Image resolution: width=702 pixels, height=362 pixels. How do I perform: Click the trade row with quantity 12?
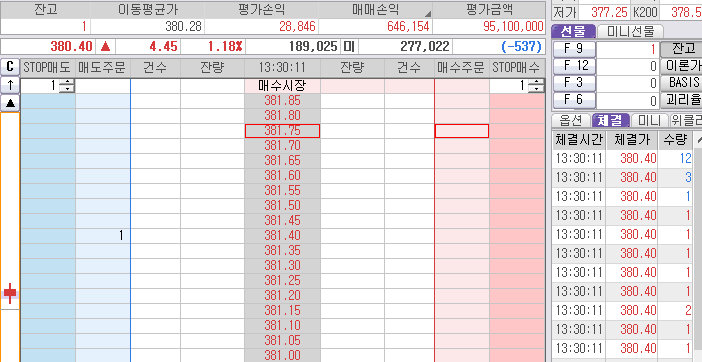click(622, 158)
